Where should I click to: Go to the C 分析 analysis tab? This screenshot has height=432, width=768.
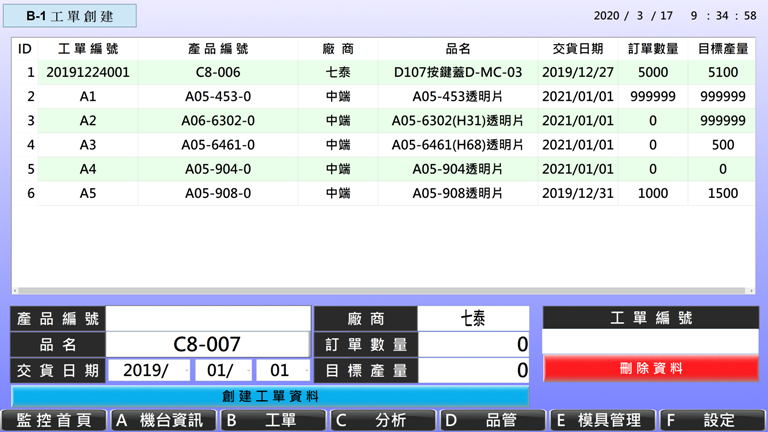pos(383,421)
